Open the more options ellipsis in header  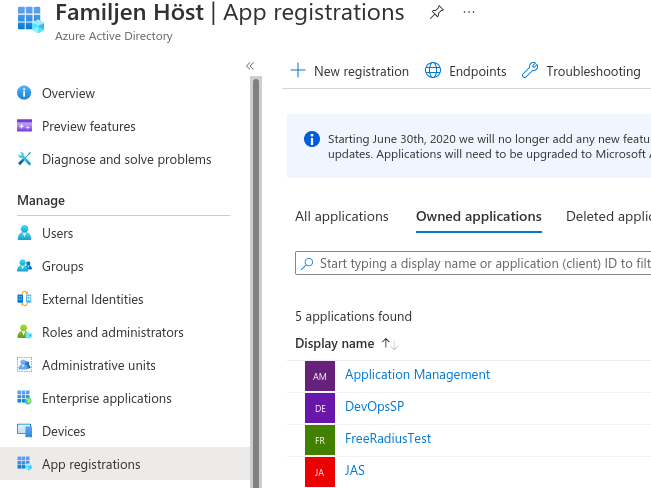point(469,12)
